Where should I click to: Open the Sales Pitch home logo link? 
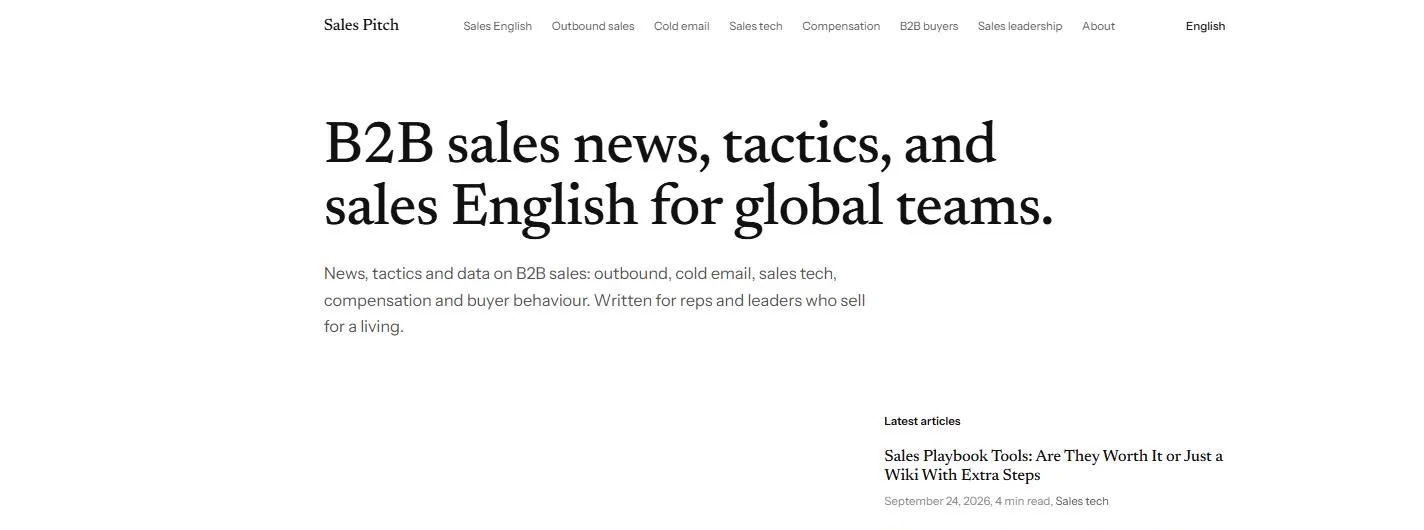[361, 25]
